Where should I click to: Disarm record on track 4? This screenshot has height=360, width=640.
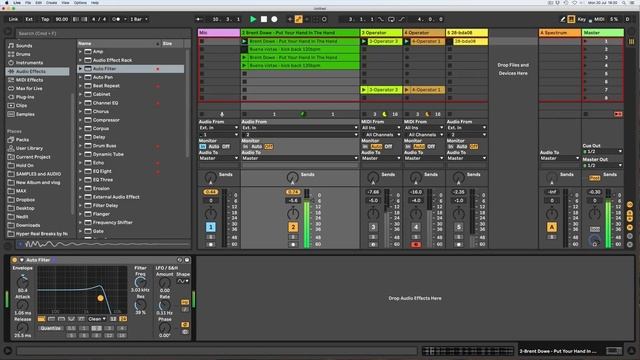click(x=416, y=244)
